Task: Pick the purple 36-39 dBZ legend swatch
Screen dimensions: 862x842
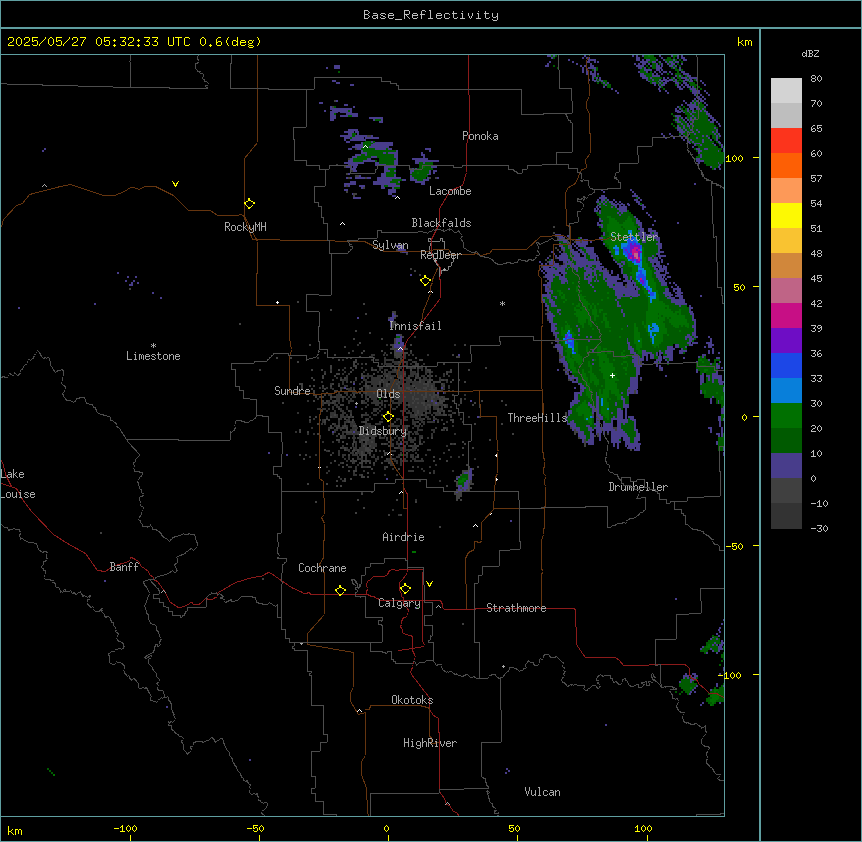Action: tap(786, 340)
